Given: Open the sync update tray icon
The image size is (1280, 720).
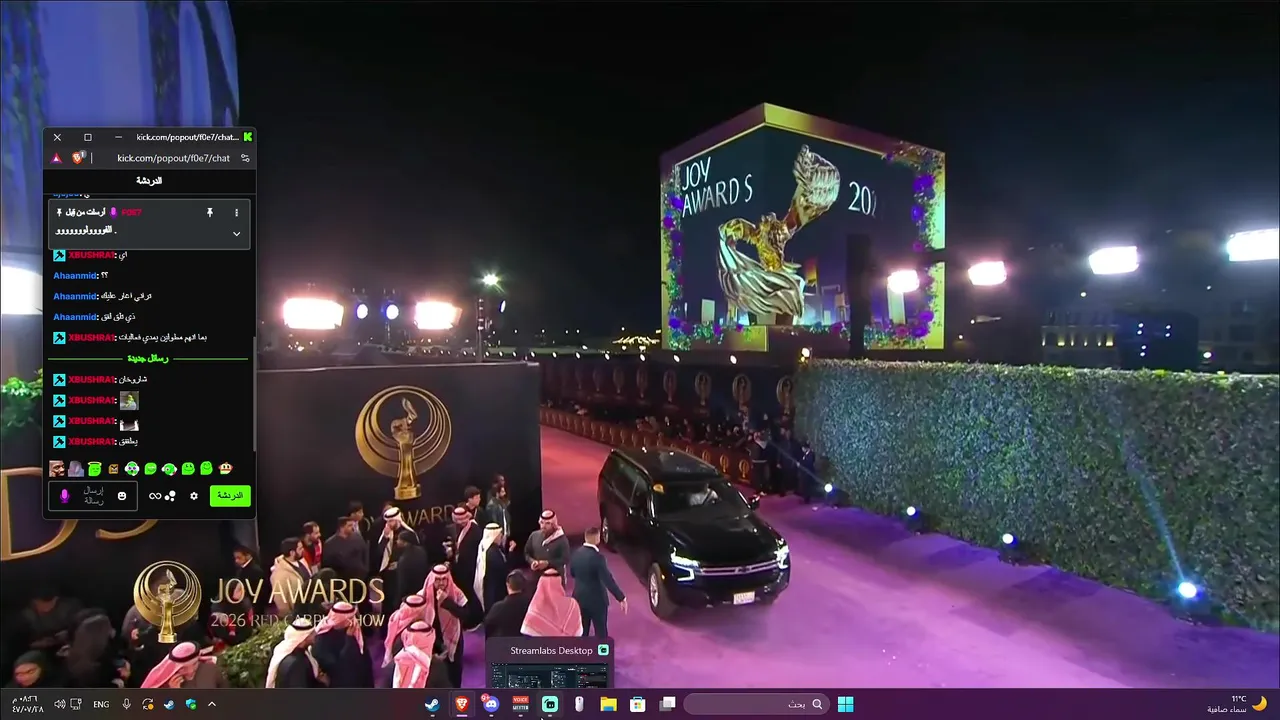Looking at the screenshot, I should (148, 704).
